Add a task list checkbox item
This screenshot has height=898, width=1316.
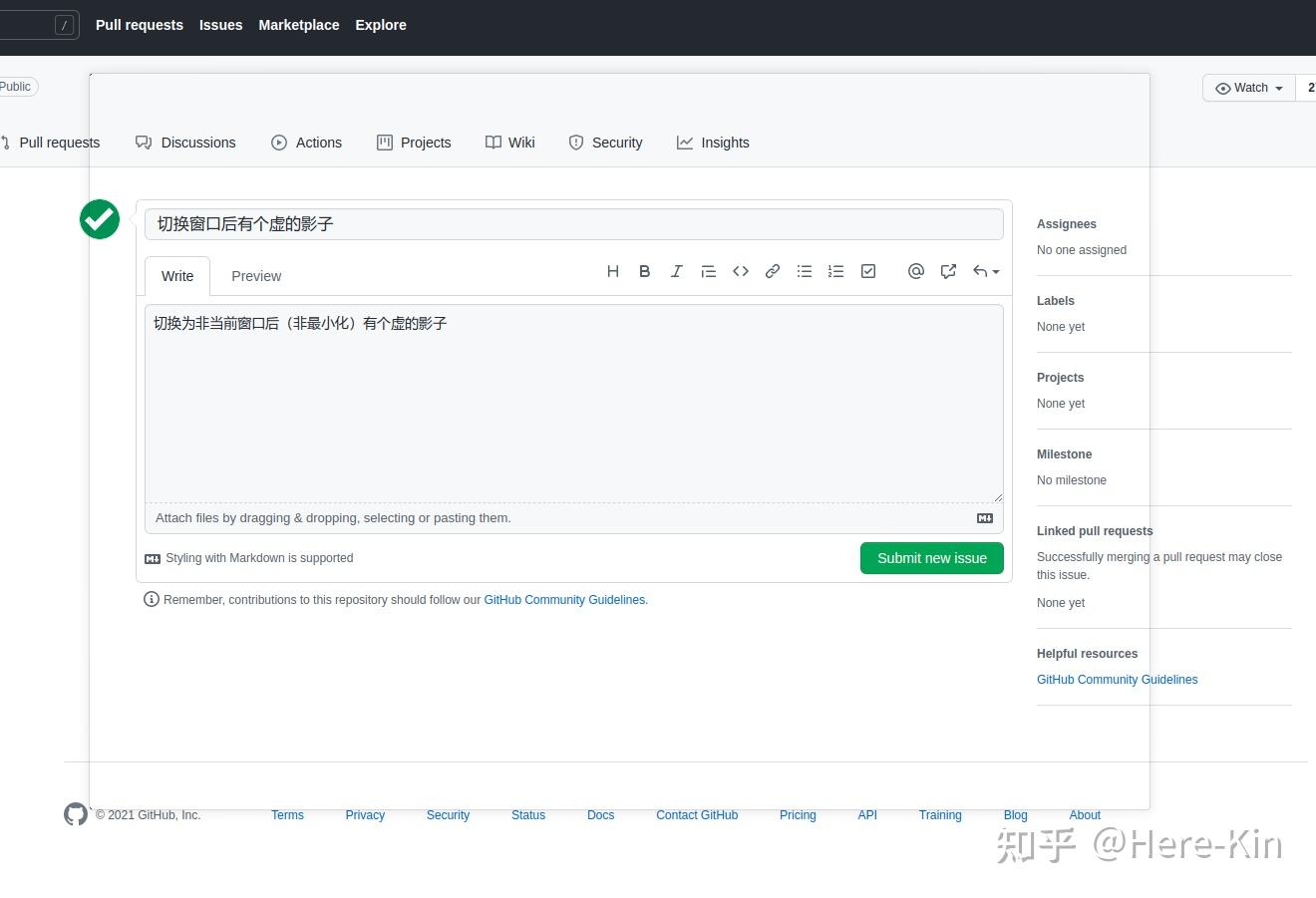tap(868, 270)
